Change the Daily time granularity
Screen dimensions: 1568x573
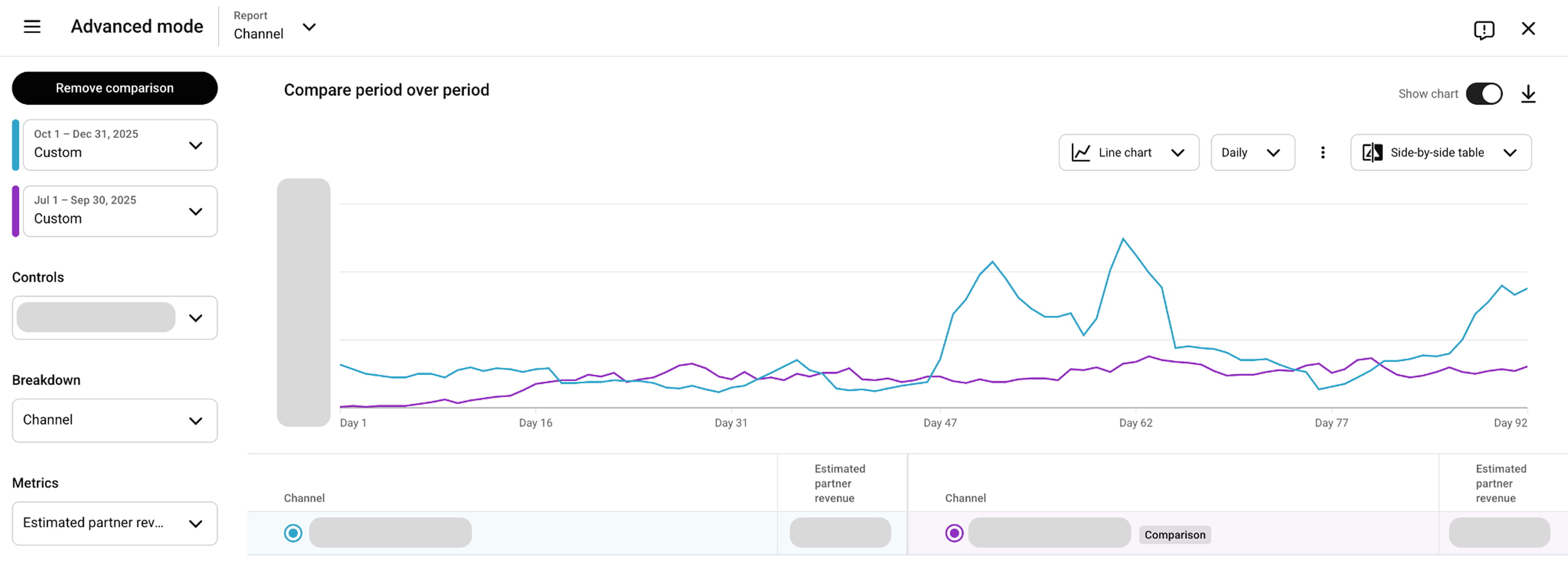[x=1252, y=152]
